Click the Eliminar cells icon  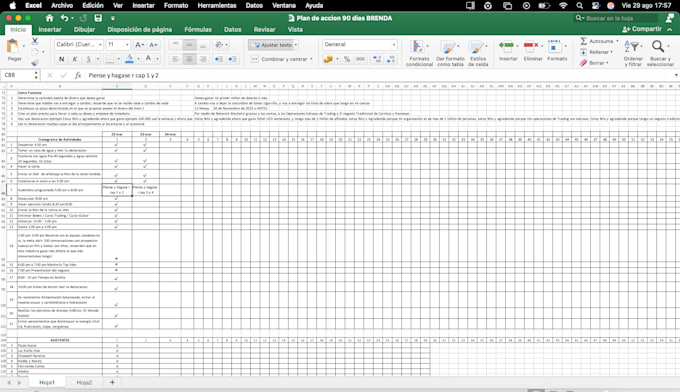point(532,46)
